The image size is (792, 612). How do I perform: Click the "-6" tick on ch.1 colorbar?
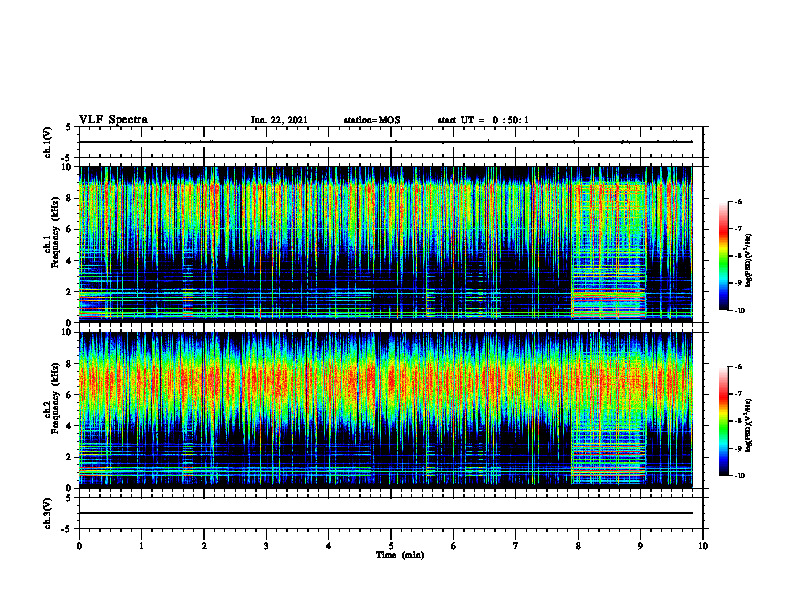(738, 202)
